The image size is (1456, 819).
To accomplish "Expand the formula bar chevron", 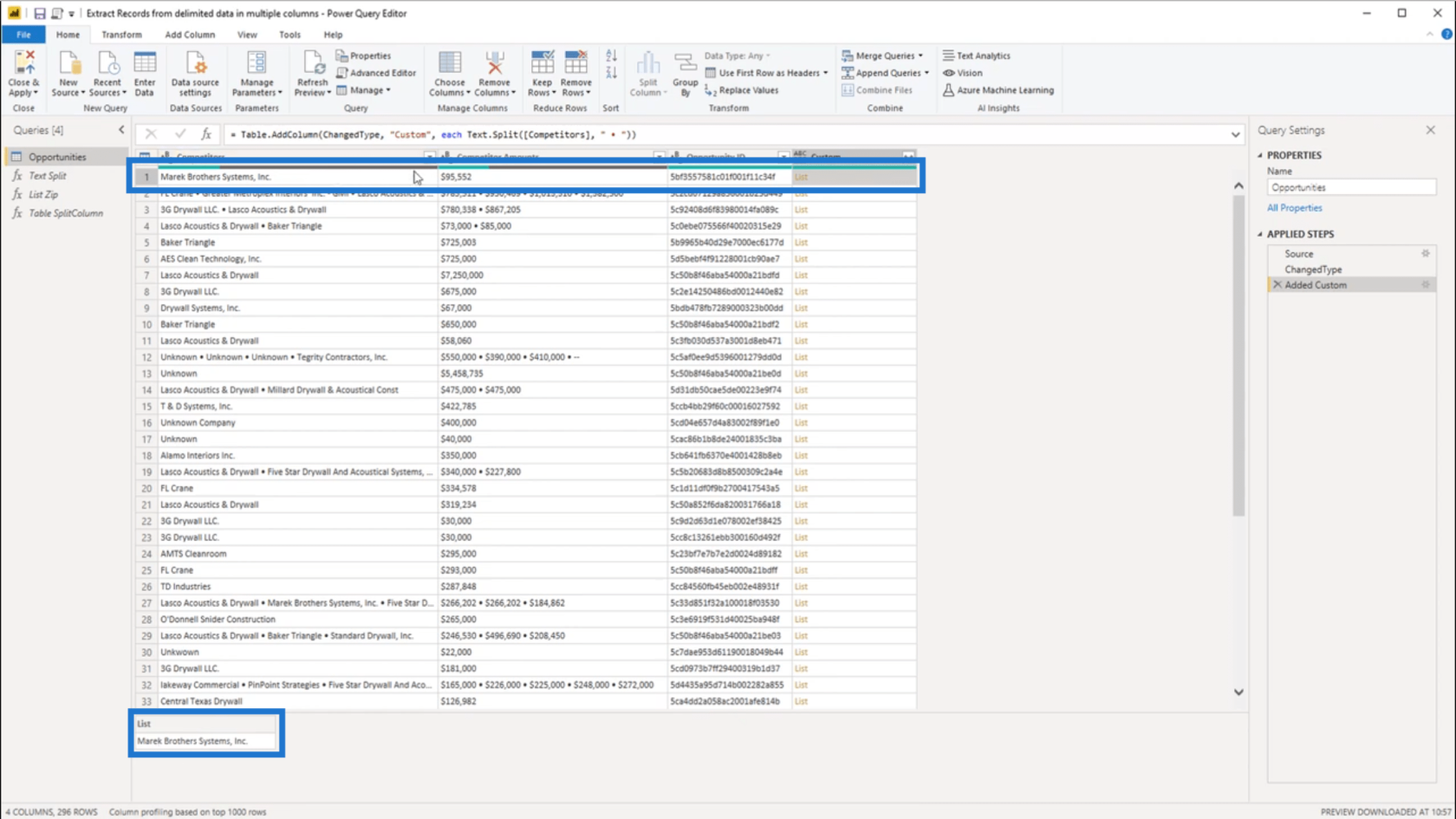I will 1235,134.
